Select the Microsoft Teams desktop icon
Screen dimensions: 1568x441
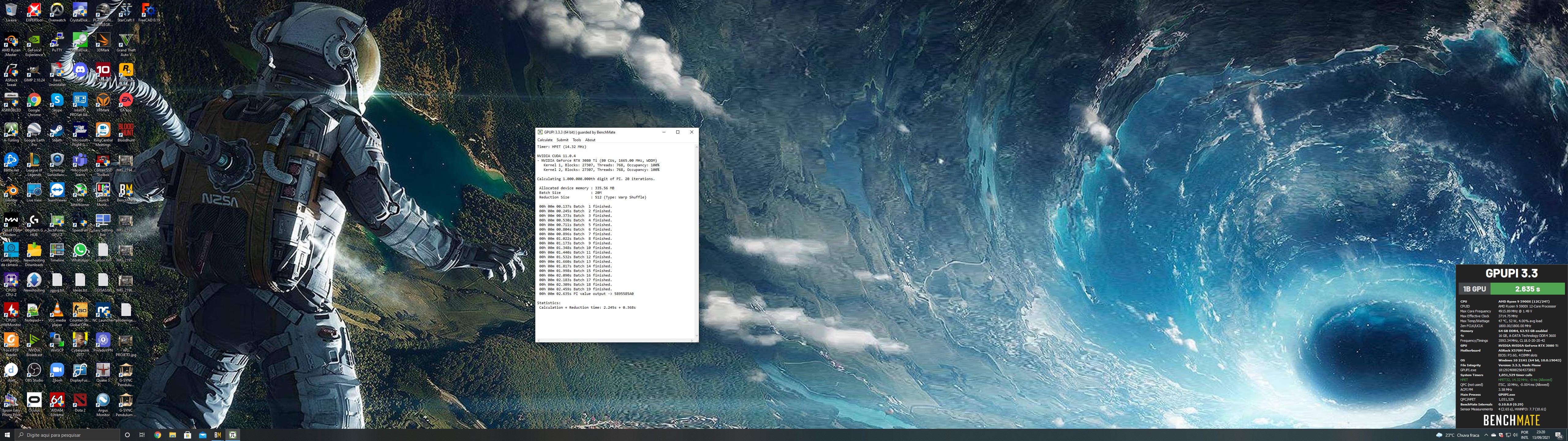point(80,164)
